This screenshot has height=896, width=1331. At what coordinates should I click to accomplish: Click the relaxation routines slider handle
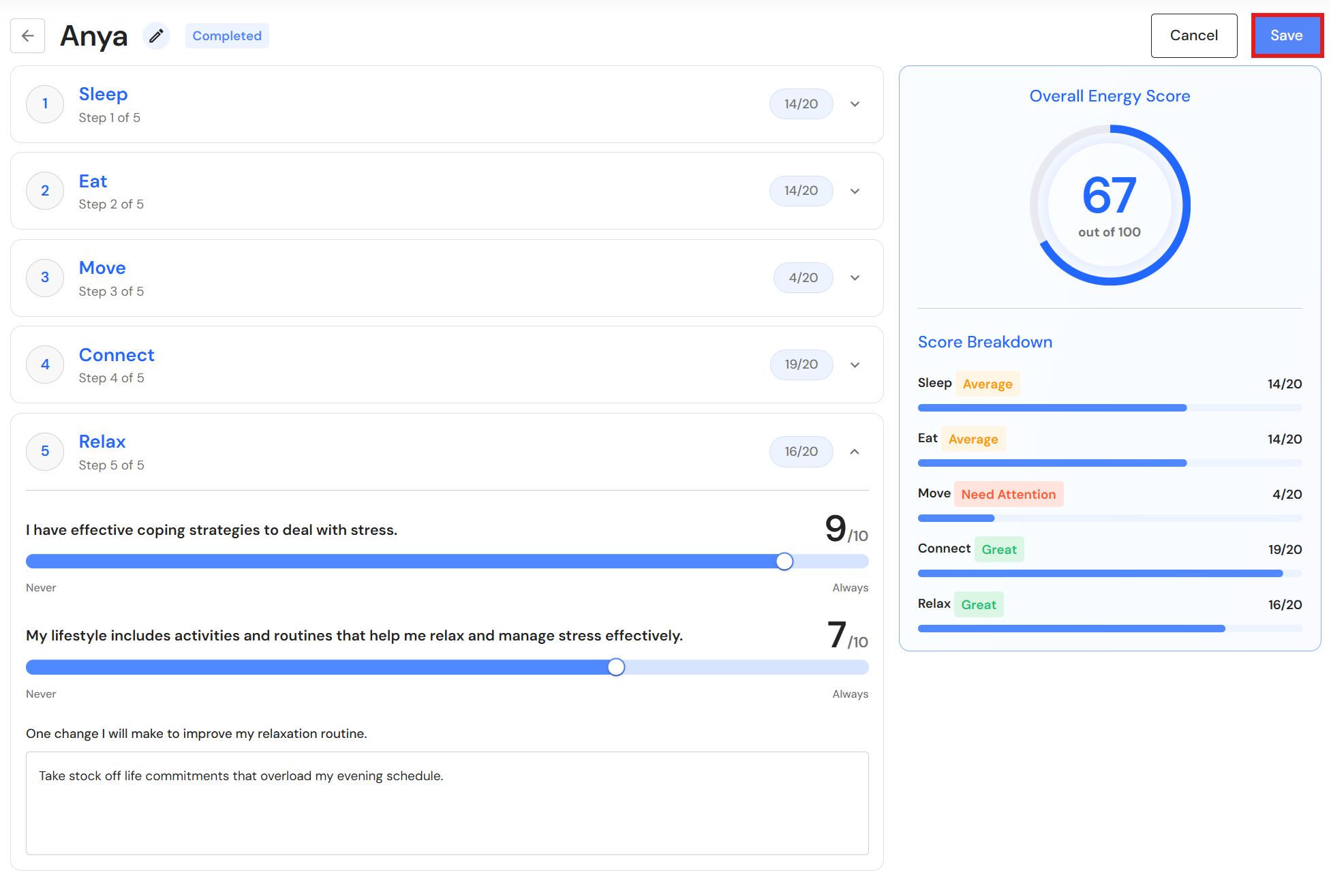coord(616,667)
